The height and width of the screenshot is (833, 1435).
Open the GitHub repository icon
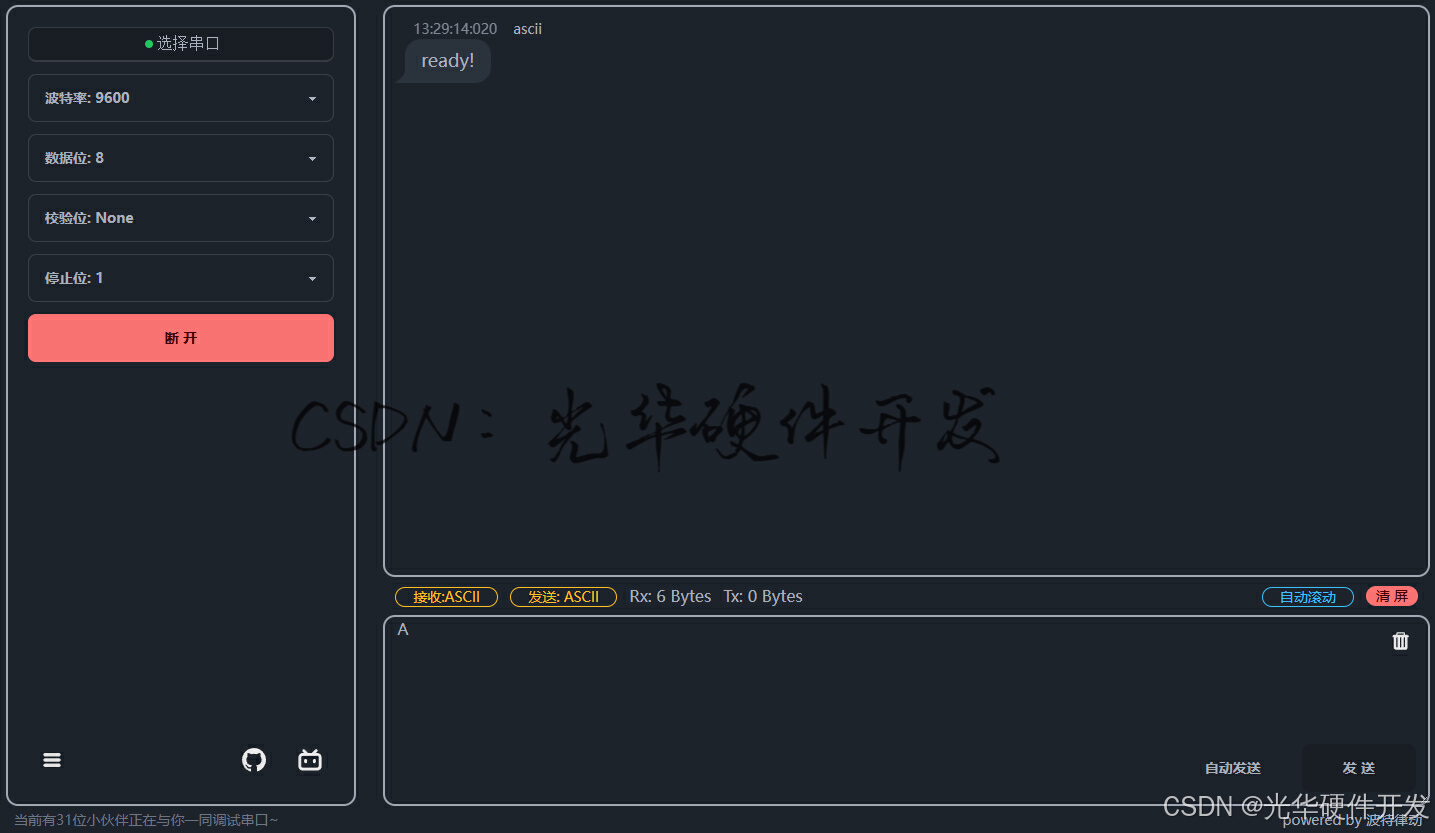click(254, 760)
